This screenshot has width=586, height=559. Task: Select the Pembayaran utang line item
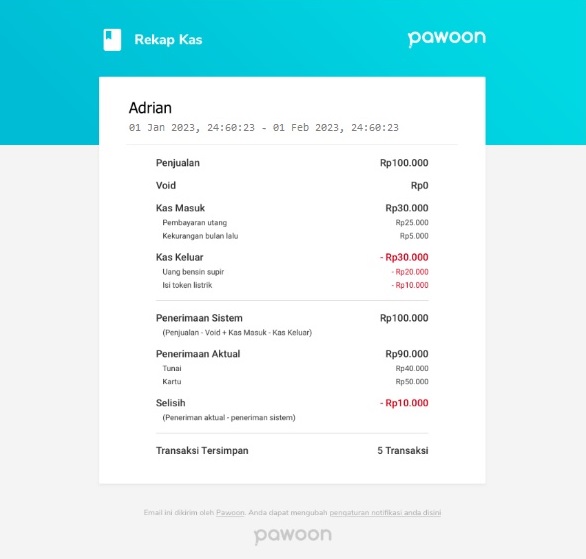point(194,223)
